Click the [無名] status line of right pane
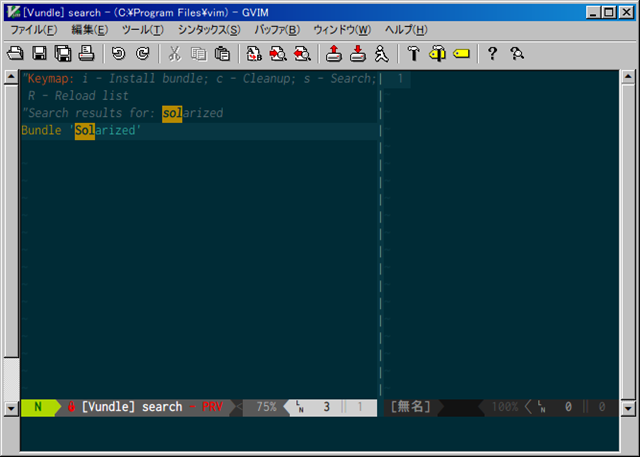 [410, 407]
